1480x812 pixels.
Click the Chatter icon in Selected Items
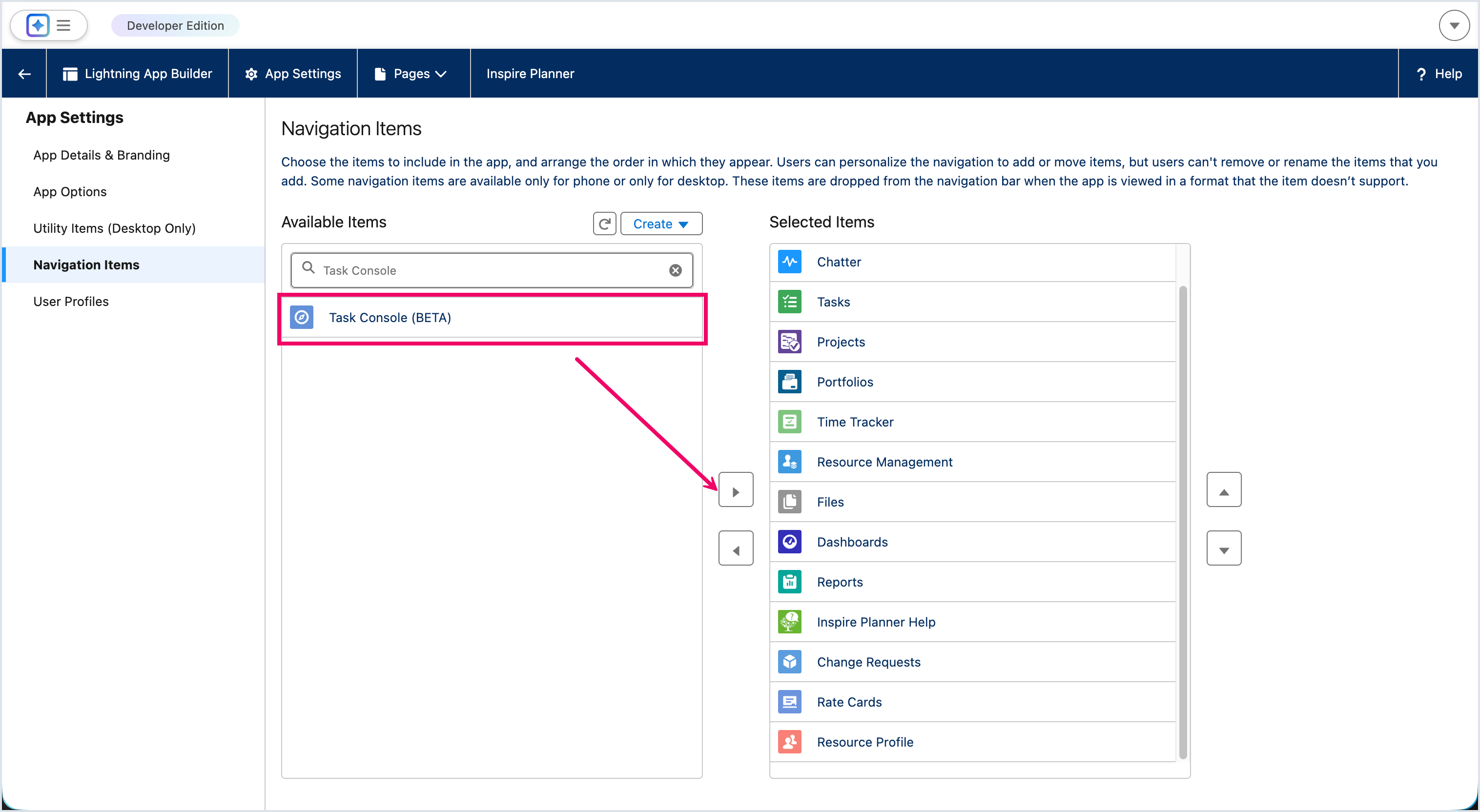click(x=790, y=262)
